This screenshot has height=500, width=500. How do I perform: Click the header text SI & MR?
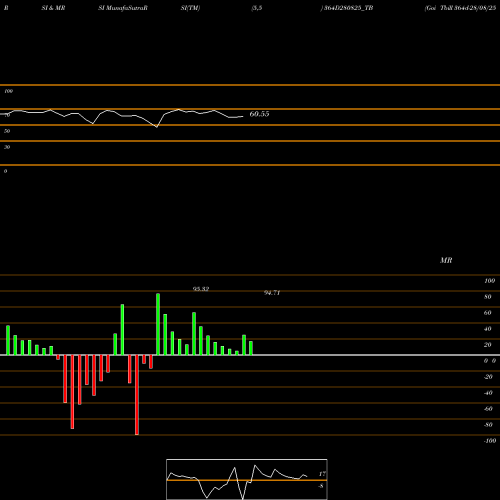click(x=53, y=8)
